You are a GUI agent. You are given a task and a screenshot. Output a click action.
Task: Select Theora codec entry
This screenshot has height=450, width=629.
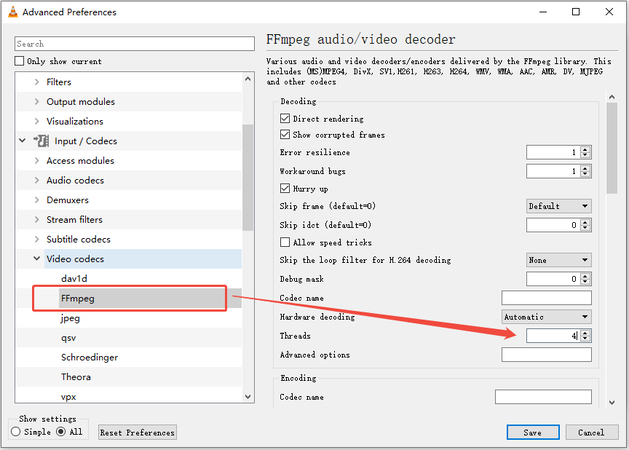[76, 377]
